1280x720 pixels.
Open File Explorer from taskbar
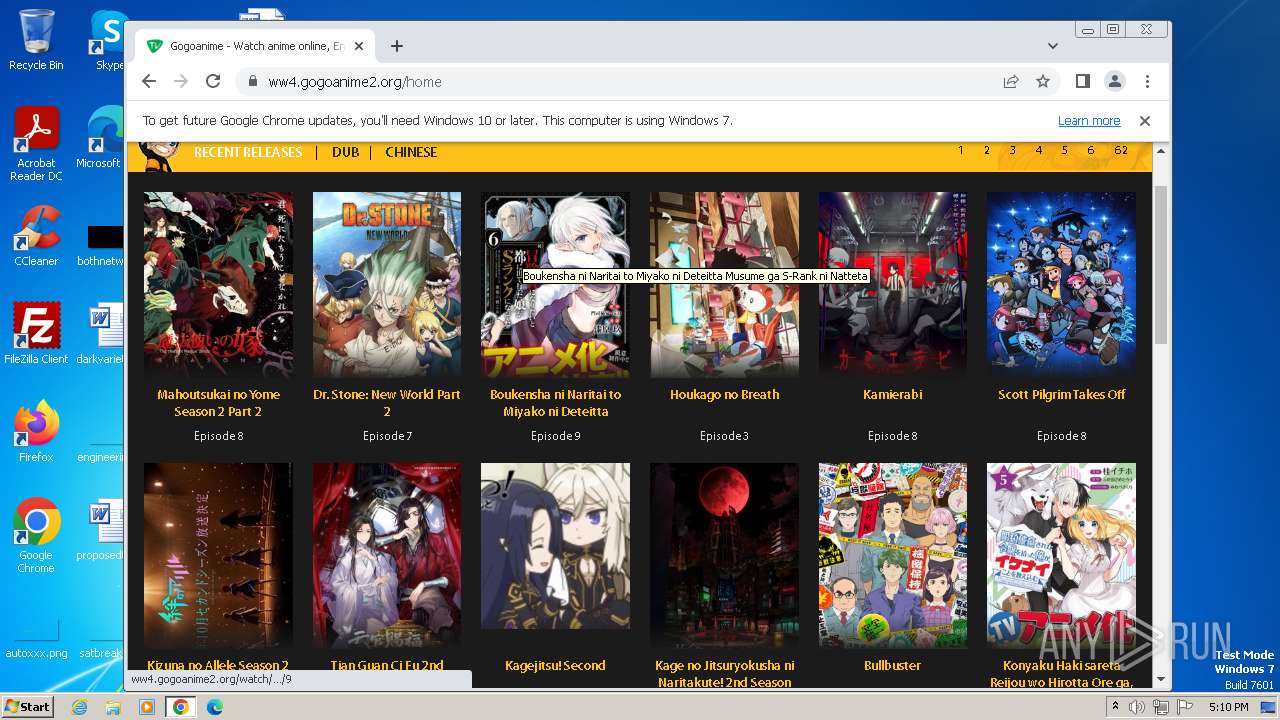(x=113, y=707)
